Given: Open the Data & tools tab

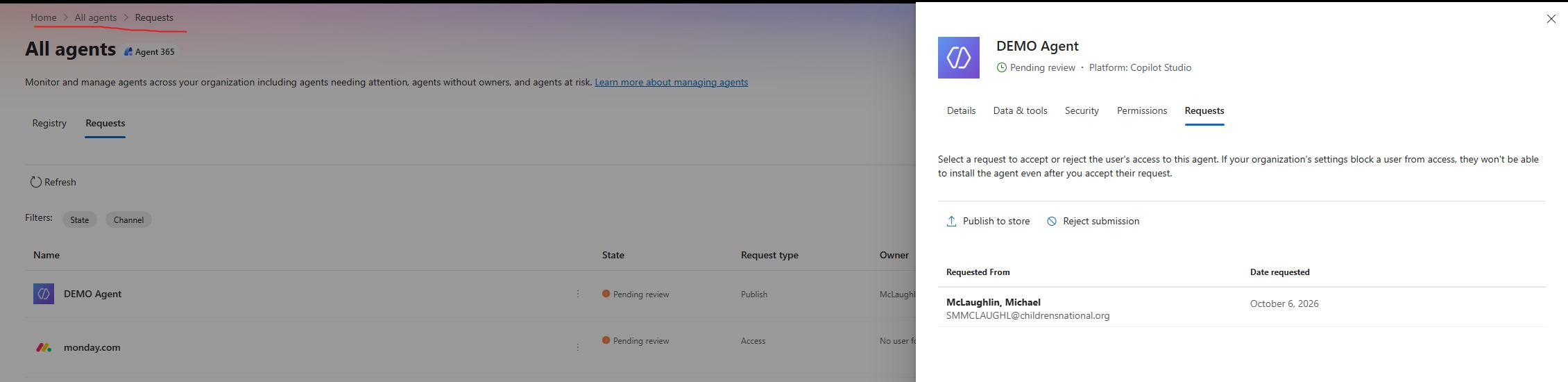Looking at the screenshot, I should pyautogui.click(x=1020, y=110).
